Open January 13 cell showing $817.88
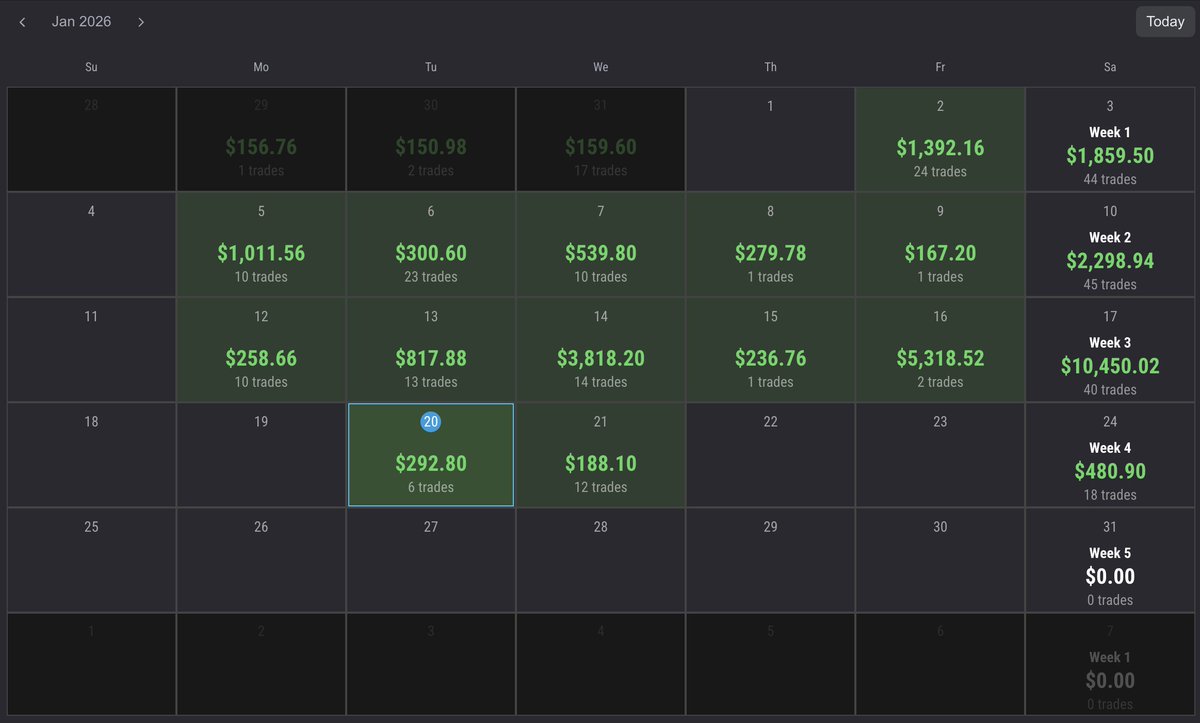The height and width of the screenshot is (723, 1200). tap(431, 350)
